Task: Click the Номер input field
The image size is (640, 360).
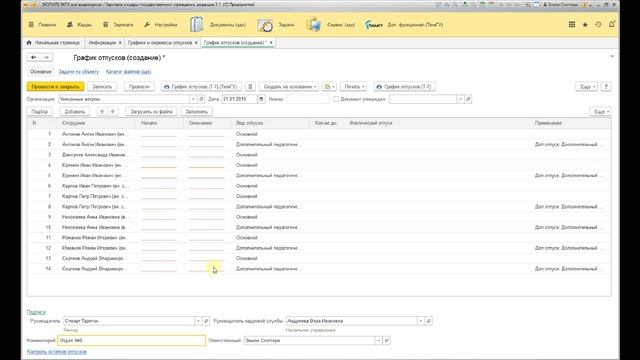Action: 307,99
